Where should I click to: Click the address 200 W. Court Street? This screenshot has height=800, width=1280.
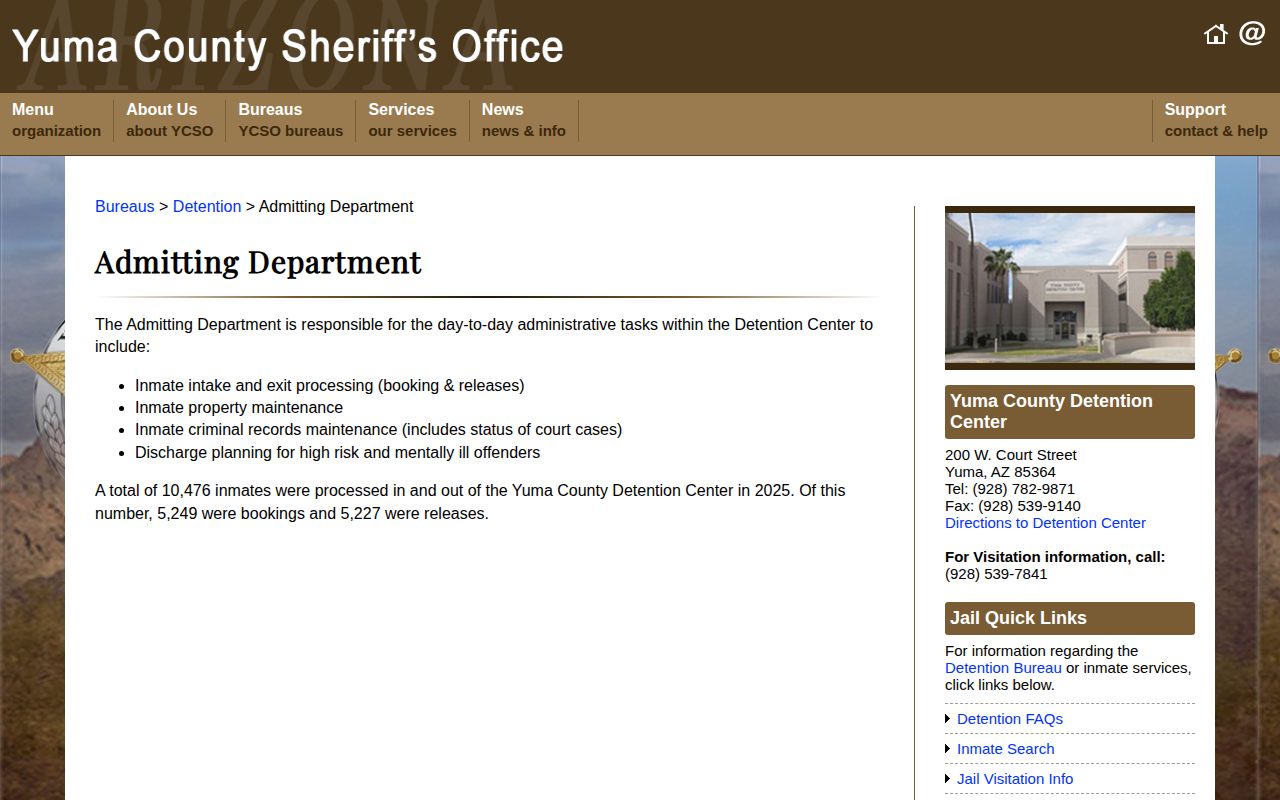coord(1011,455)
